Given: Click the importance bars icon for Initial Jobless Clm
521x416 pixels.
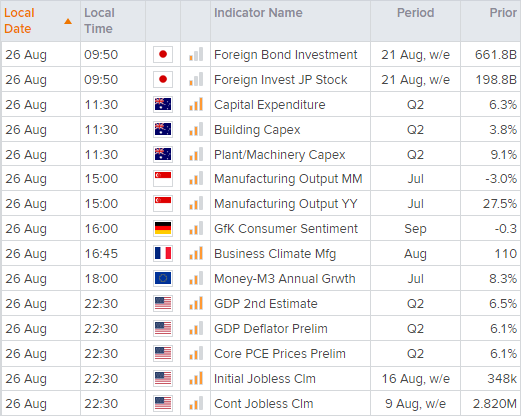Looking at the screenshot, I should coord(196,378).
